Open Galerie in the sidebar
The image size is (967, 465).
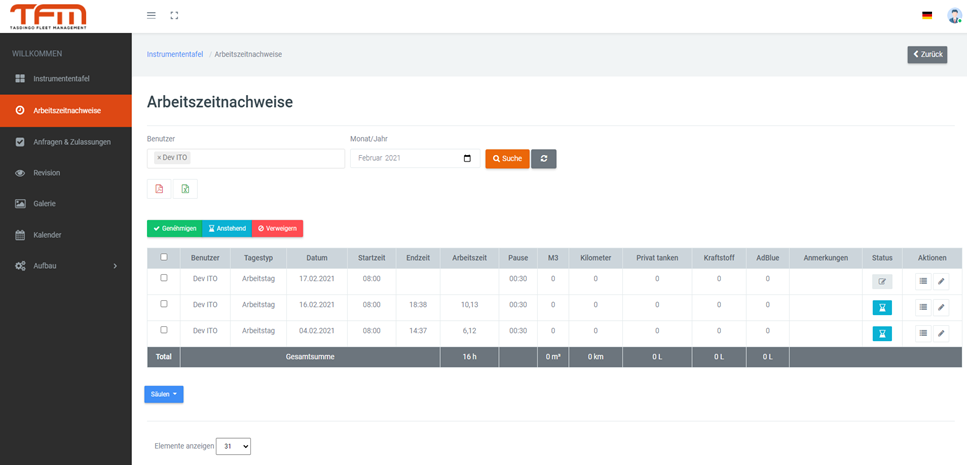click(65, 204)
